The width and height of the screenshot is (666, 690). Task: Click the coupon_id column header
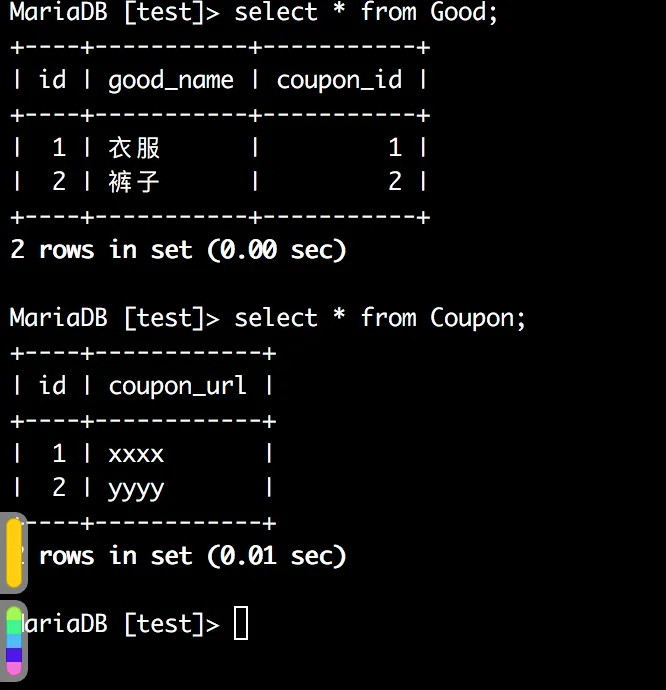[339, 80]
